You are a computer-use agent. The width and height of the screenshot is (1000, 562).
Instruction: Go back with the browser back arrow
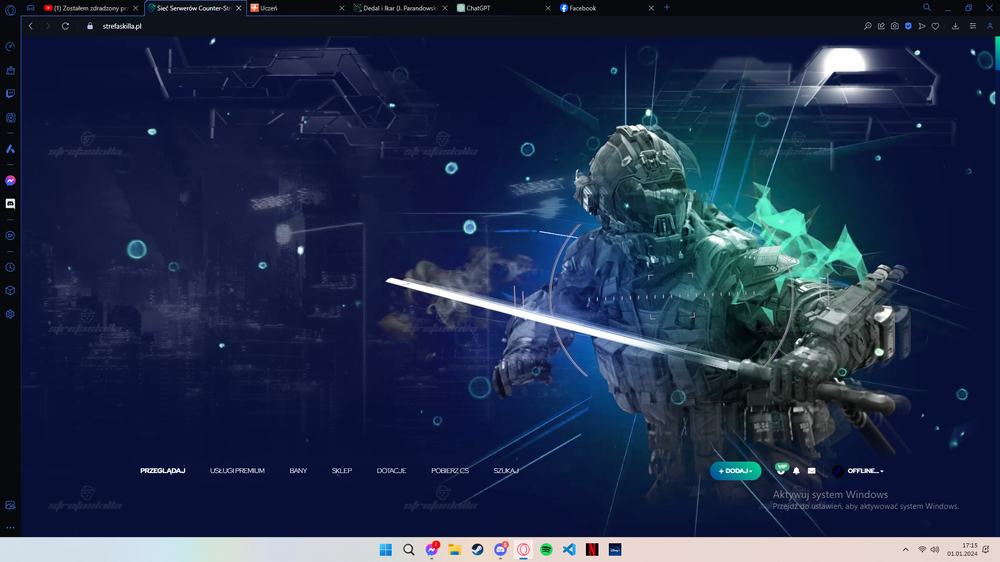[x=31, y=26]
